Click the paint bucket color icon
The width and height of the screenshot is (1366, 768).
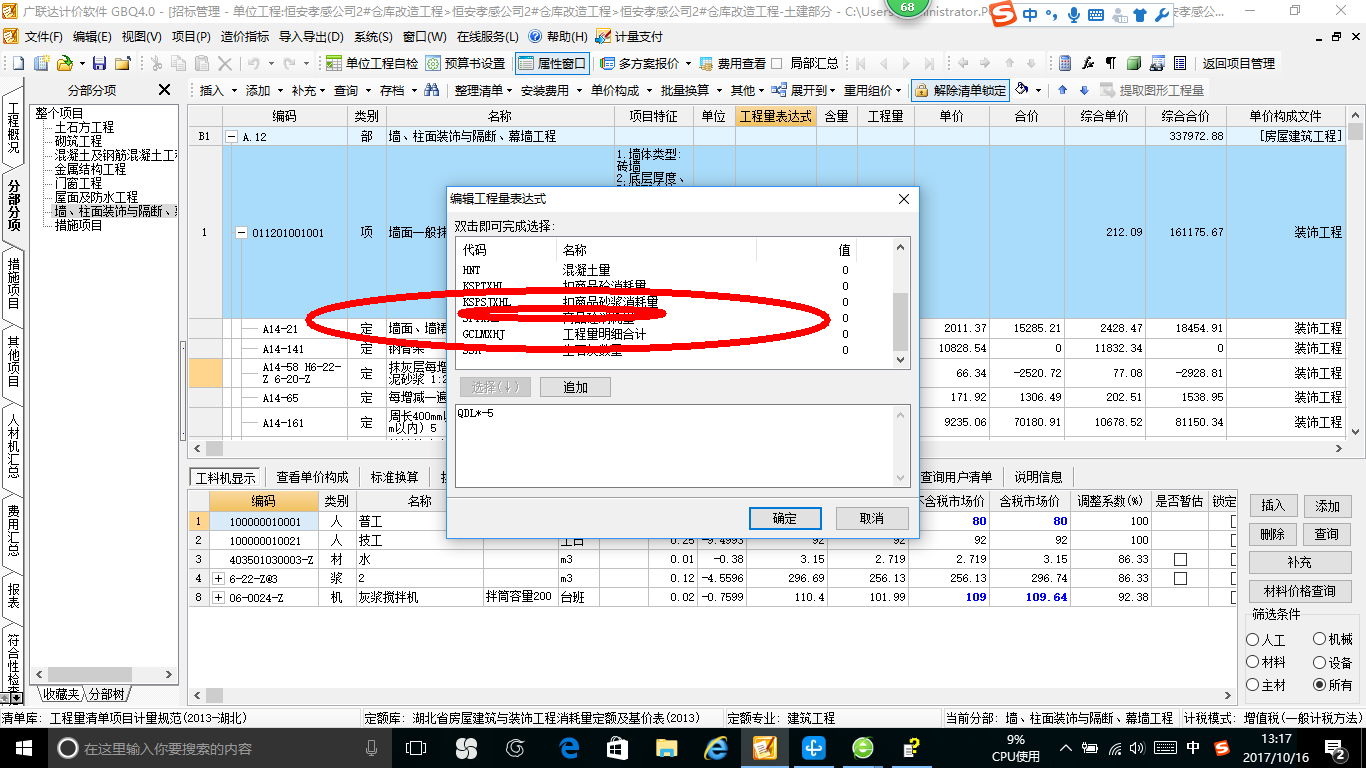[x=1022, y=90]
